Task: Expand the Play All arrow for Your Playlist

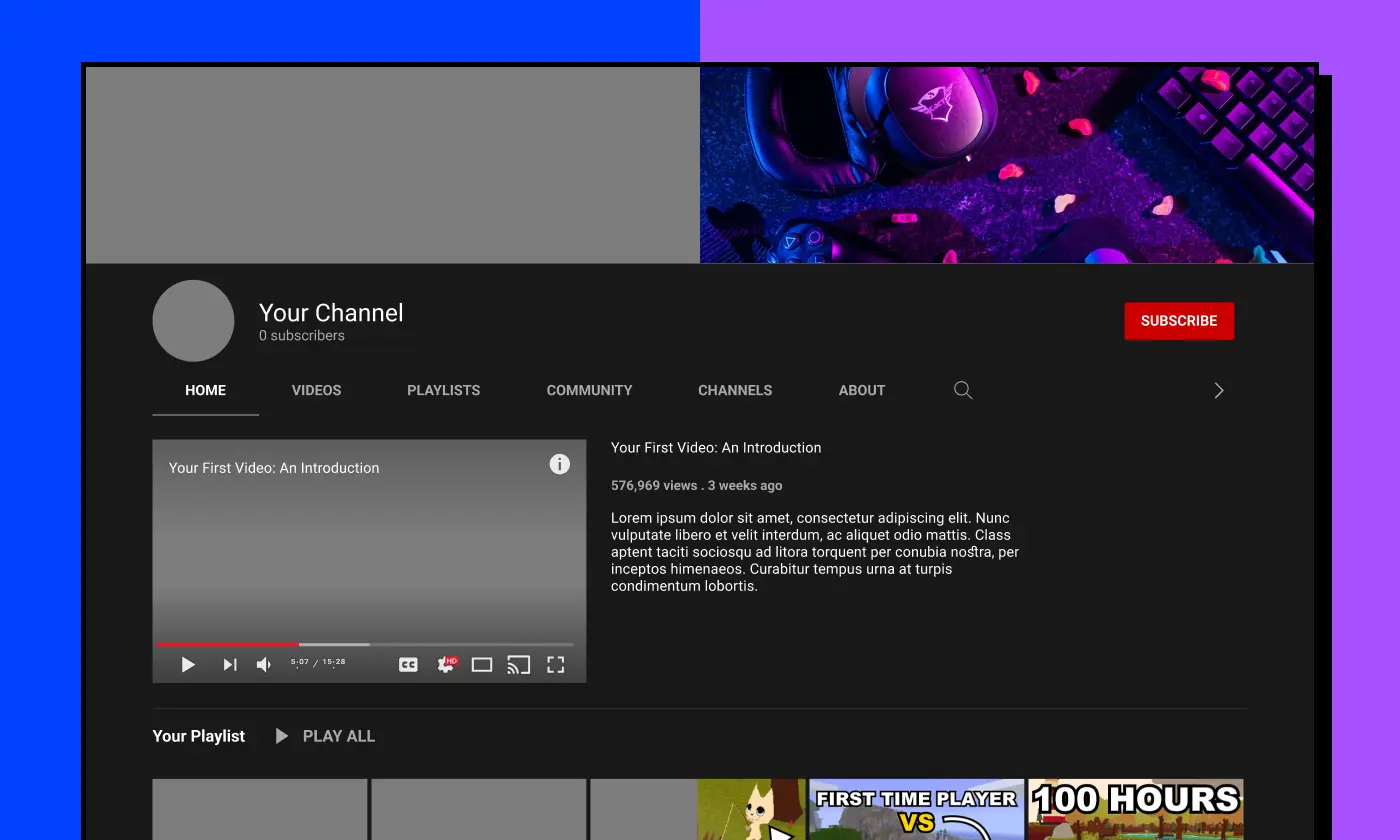Action: click(281, 736)
